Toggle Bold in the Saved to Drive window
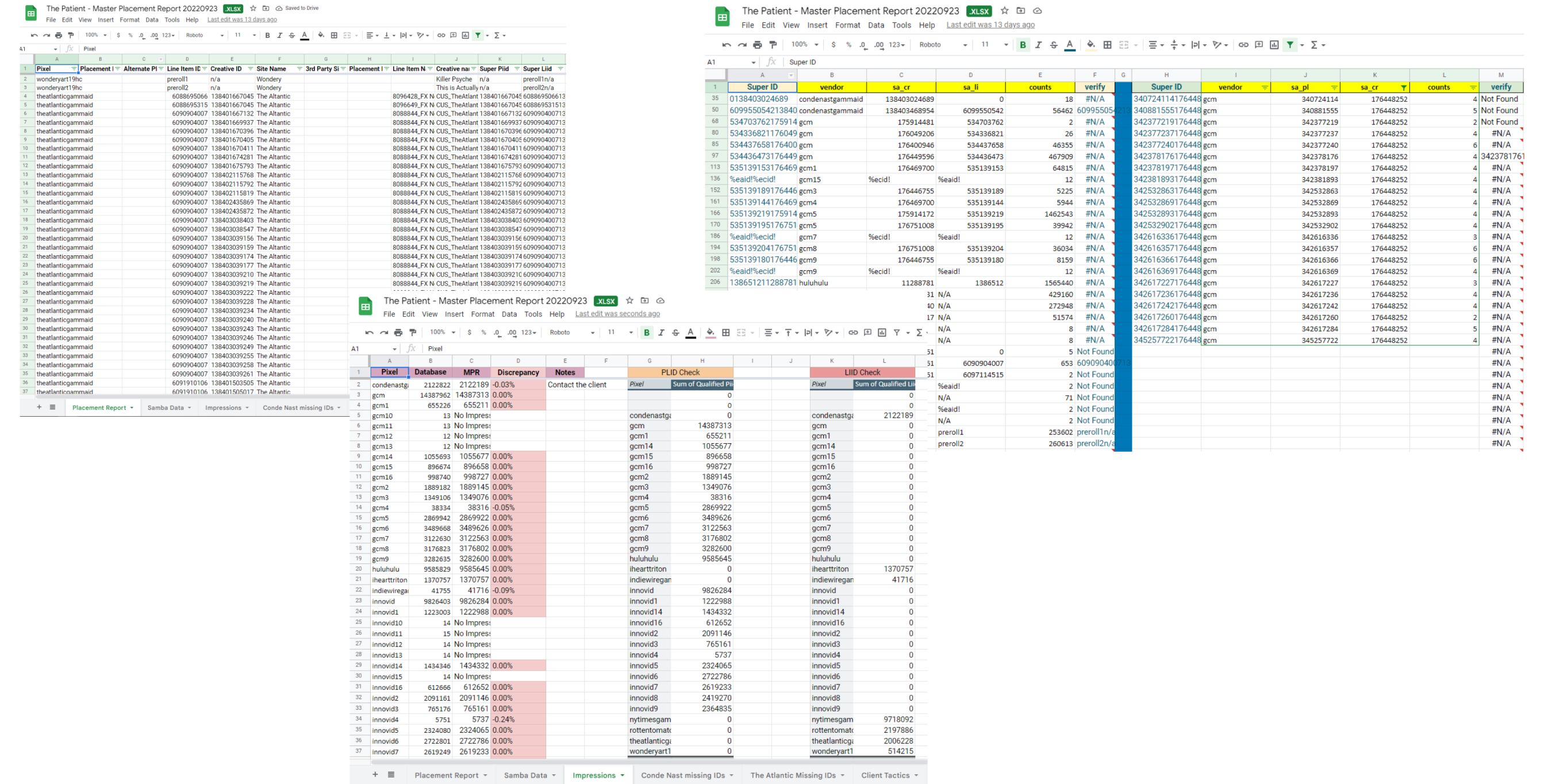This screenshot has height=784, width=1544. tap(267, 36)
